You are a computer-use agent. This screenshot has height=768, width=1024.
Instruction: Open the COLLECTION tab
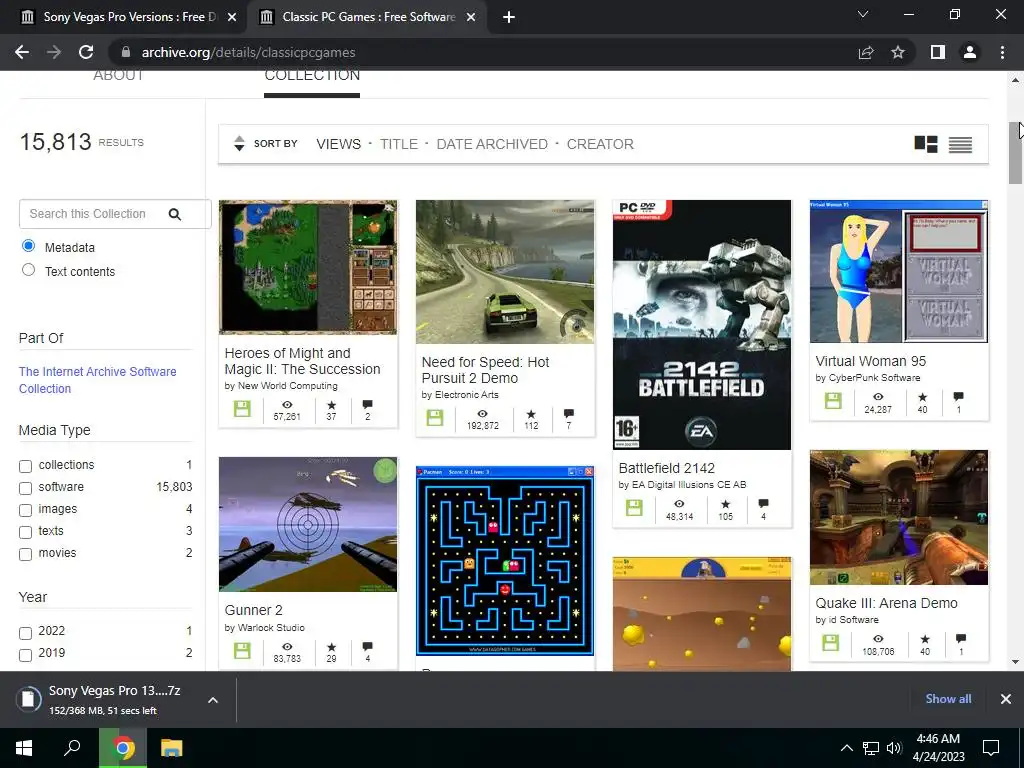312,76
